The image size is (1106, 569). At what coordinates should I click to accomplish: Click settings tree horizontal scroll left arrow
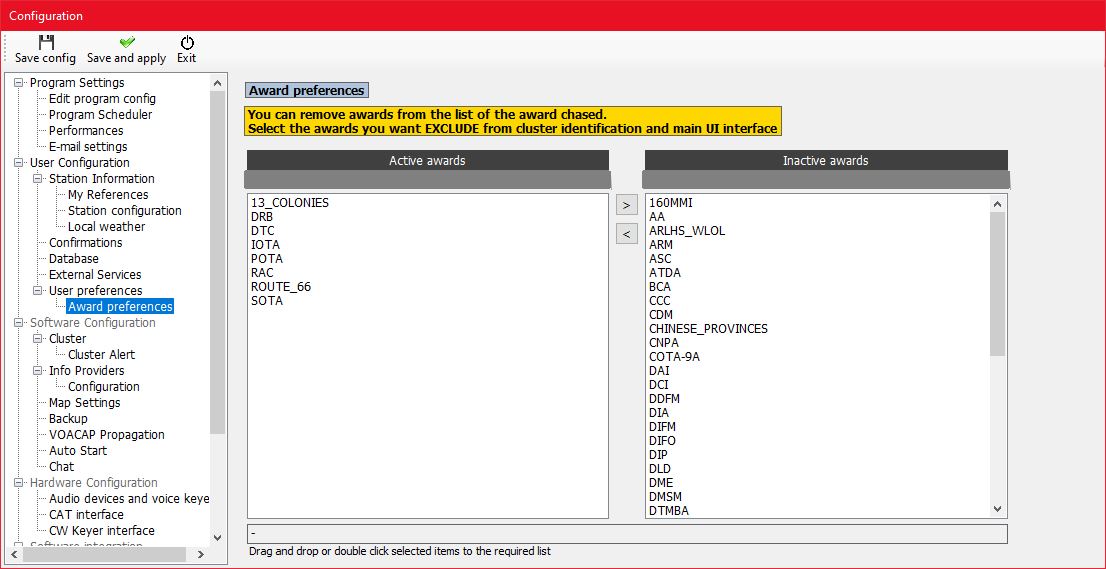pyautogui.click(x=15, y=556)
